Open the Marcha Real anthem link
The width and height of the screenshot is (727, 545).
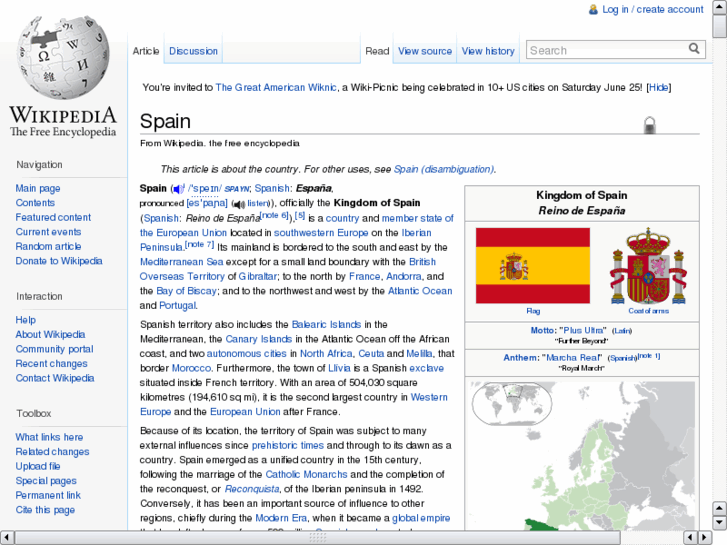tap(572, 358)
